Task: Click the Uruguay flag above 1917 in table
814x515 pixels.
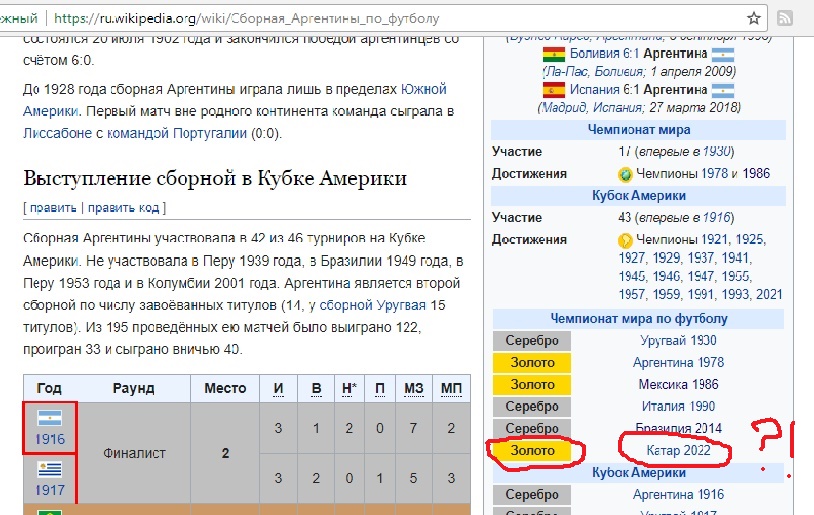Action: pos(50,469)
